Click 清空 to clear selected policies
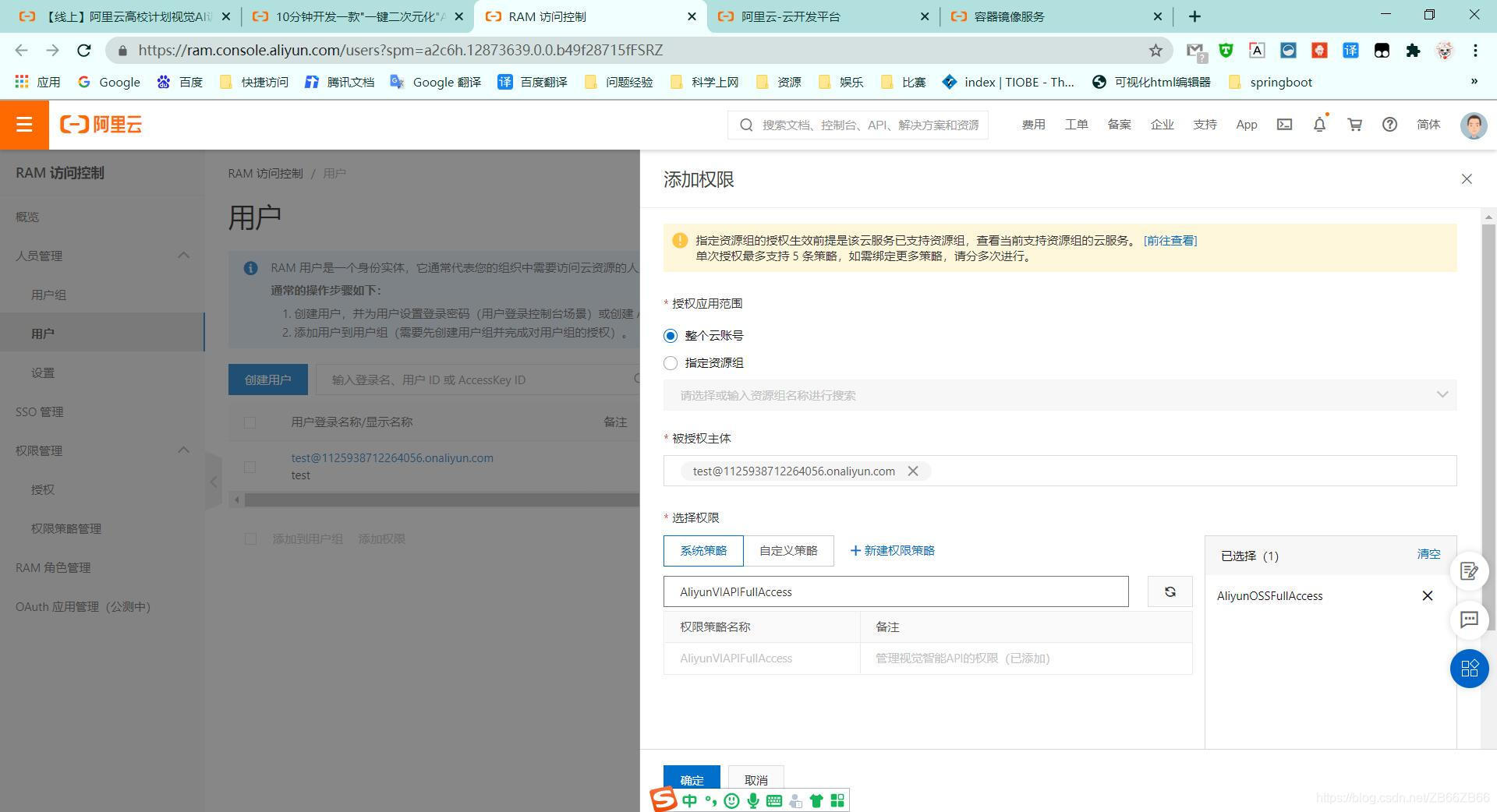This screenshot has width=1497, height=812. click(x=1428, y=554)
